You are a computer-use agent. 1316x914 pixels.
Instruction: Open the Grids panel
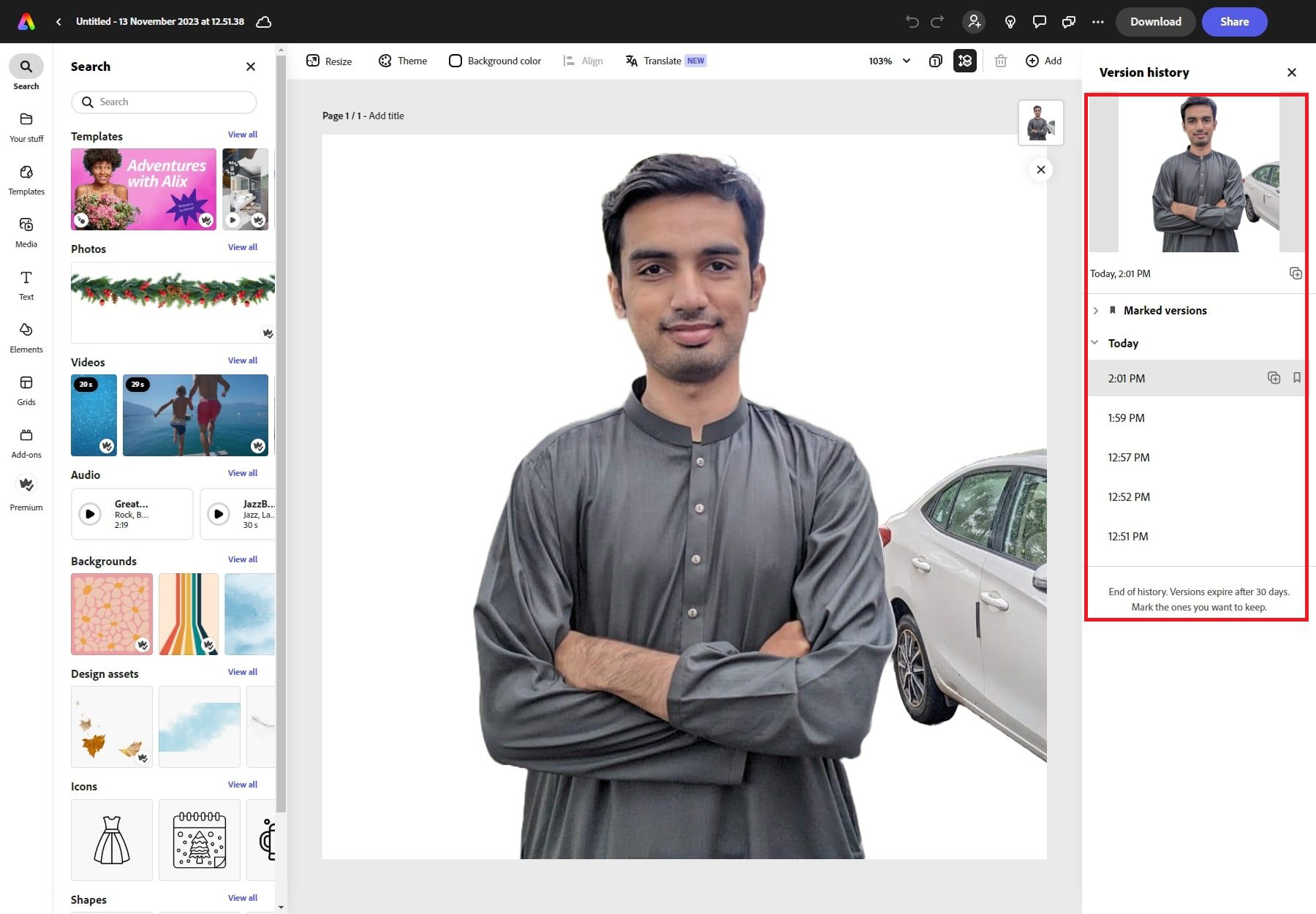26,390
